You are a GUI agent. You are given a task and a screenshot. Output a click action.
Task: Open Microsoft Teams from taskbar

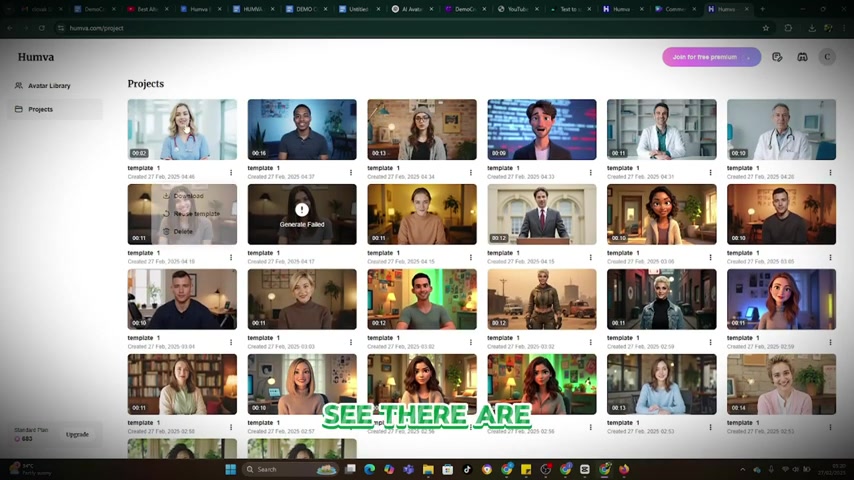pos(408,469)
